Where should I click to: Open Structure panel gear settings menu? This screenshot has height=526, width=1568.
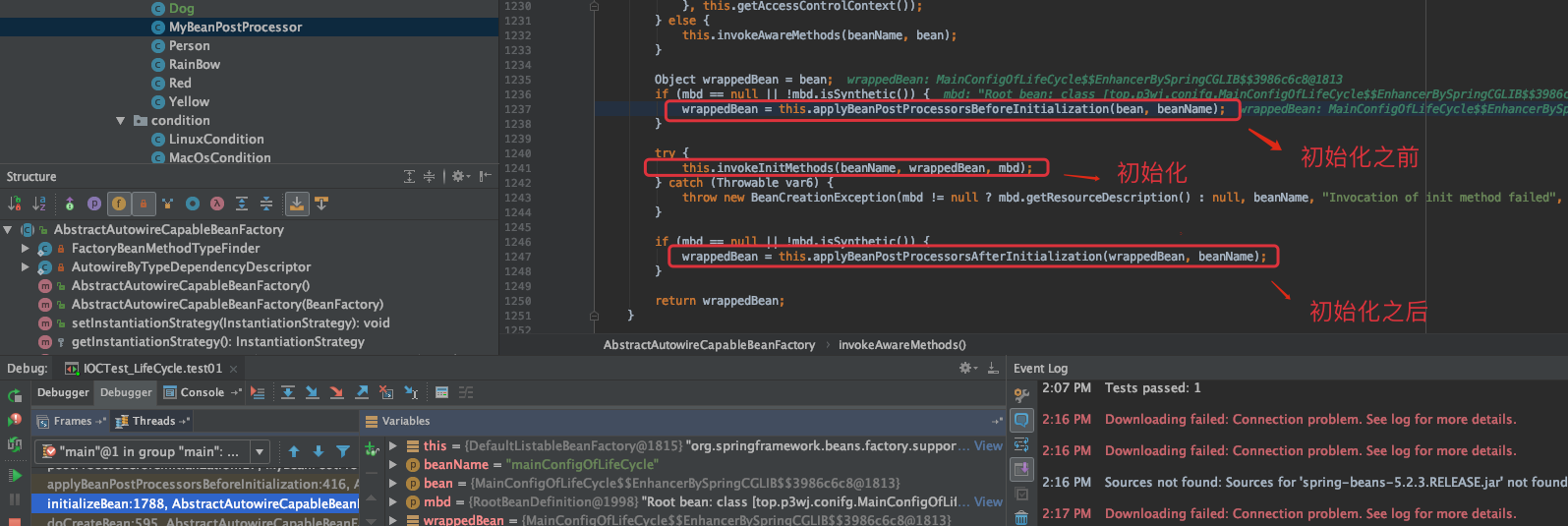(x=460, y=177)
